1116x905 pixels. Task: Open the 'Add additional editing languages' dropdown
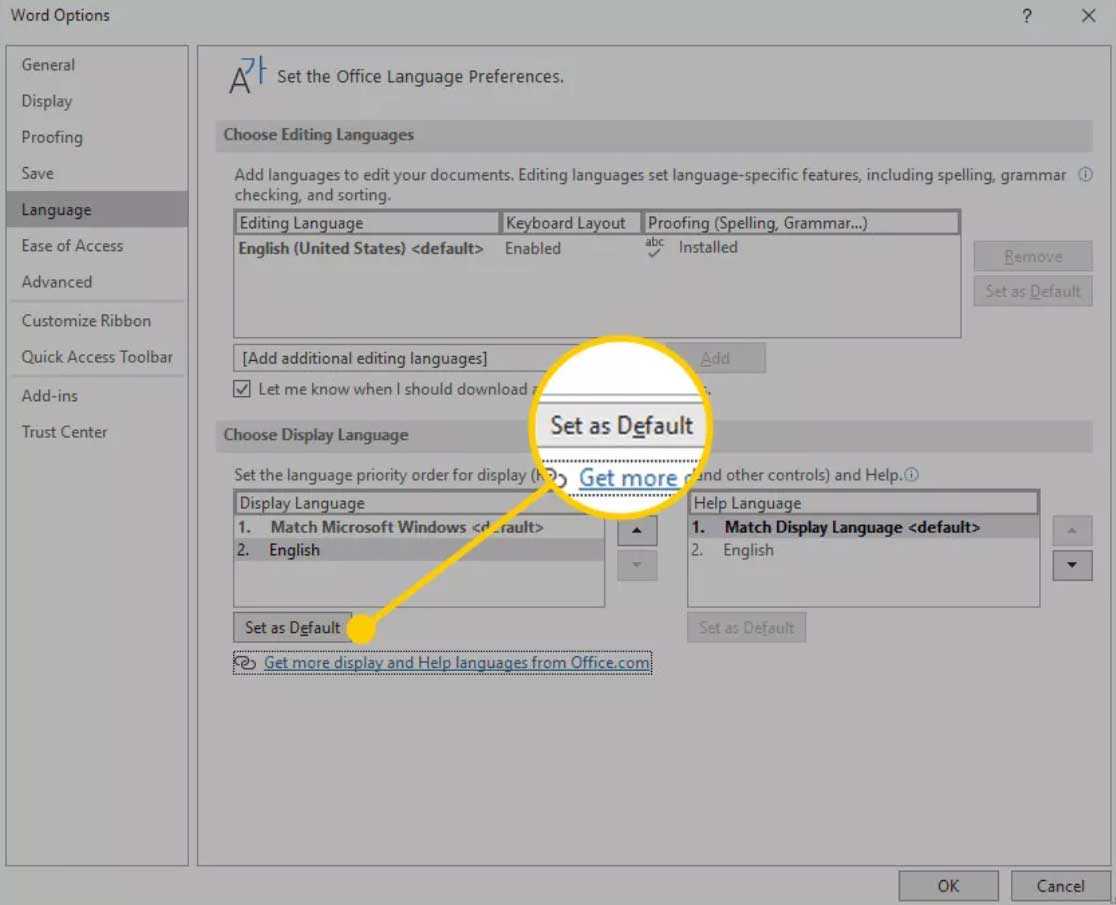point(400,358)
